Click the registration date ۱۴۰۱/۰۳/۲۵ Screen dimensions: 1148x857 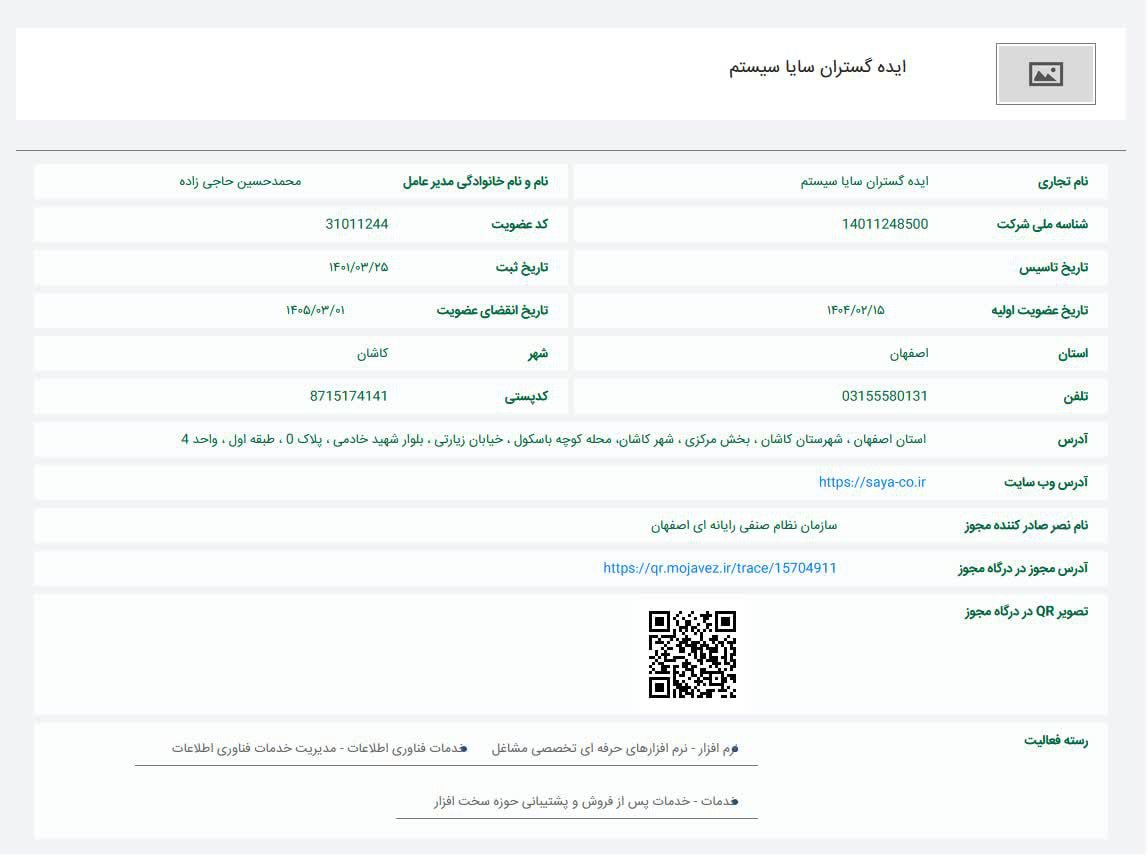point(358,267)
